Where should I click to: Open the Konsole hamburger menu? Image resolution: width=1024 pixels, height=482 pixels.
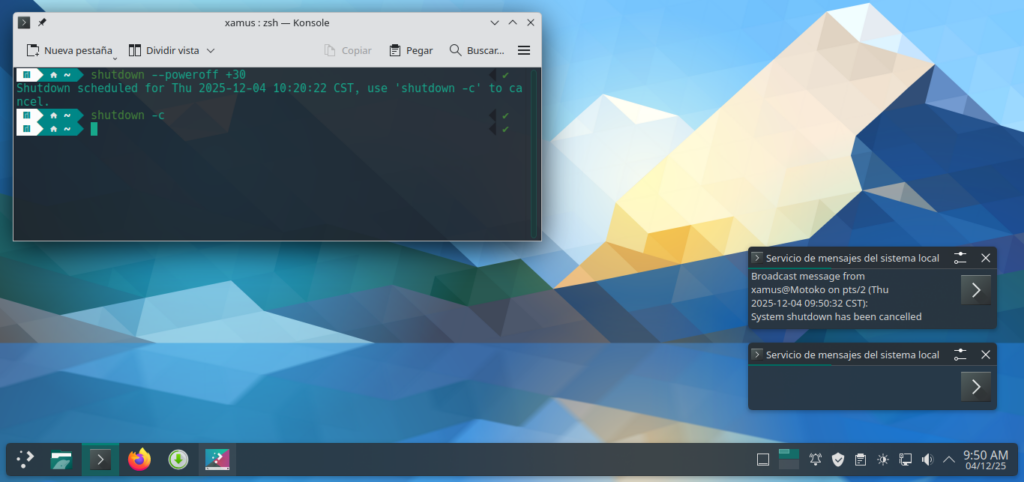point(524,50)
